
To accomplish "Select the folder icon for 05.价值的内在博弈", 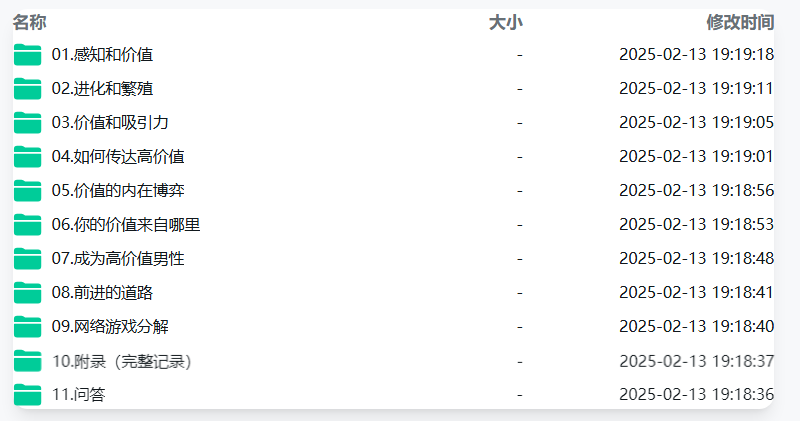I will point(28,191).
